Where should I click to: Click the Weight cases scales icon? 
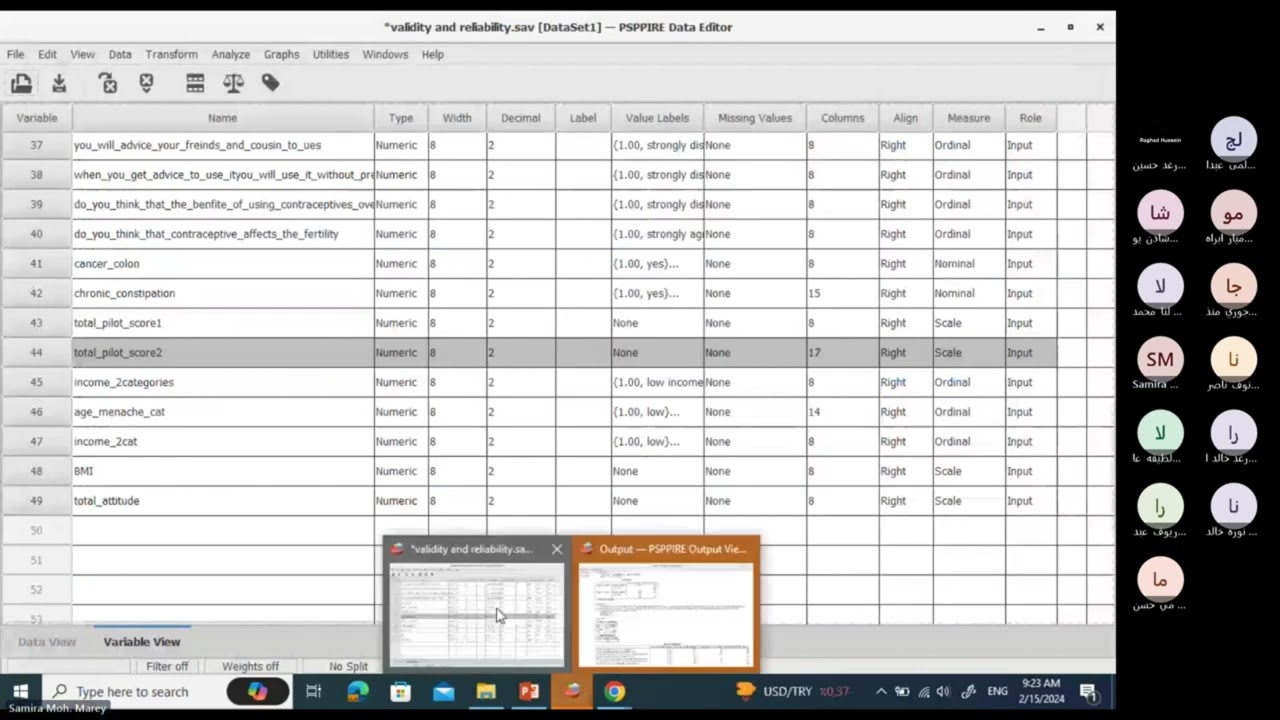[233, 84]
